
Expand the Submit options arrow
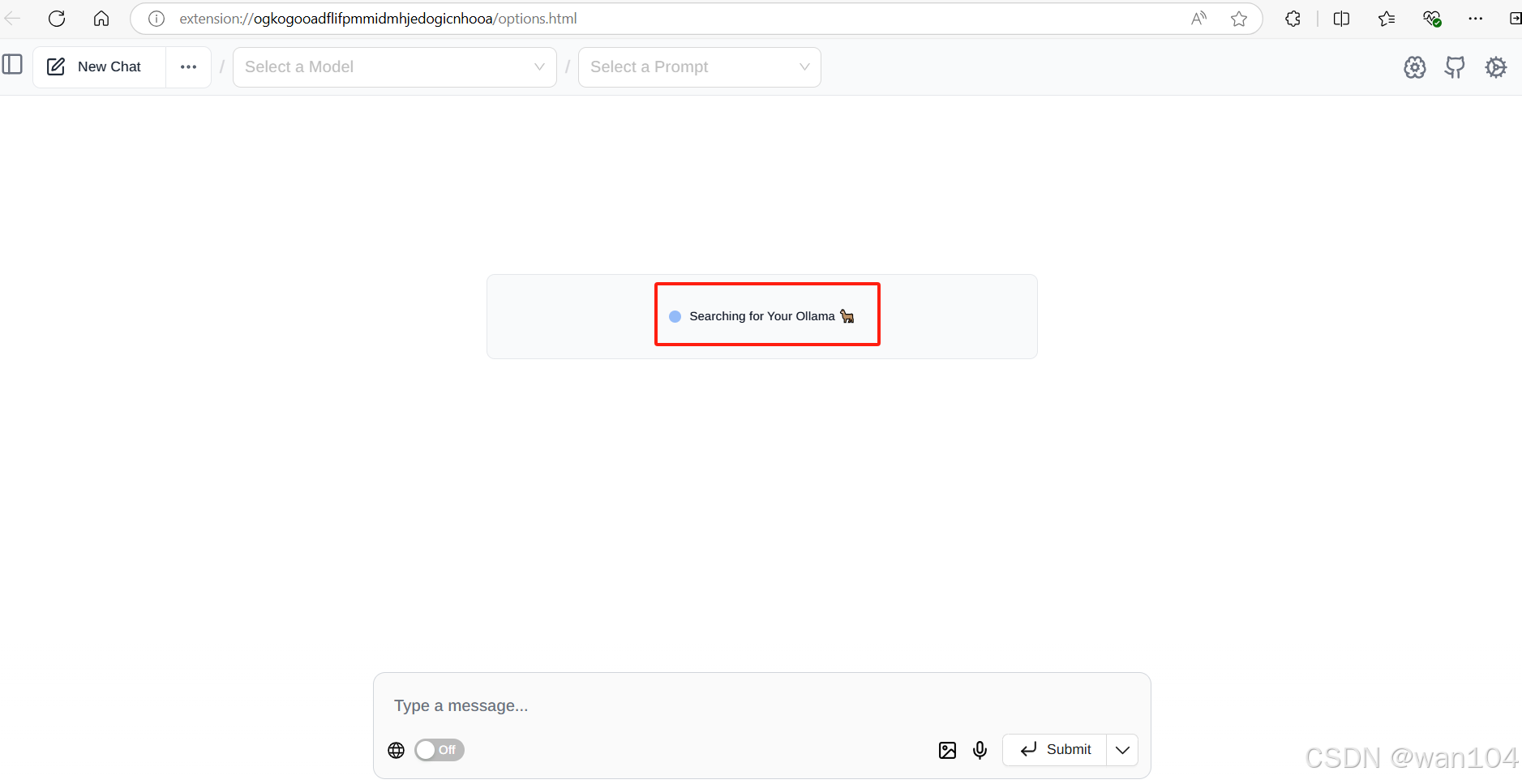click(x=1123, y=750)
